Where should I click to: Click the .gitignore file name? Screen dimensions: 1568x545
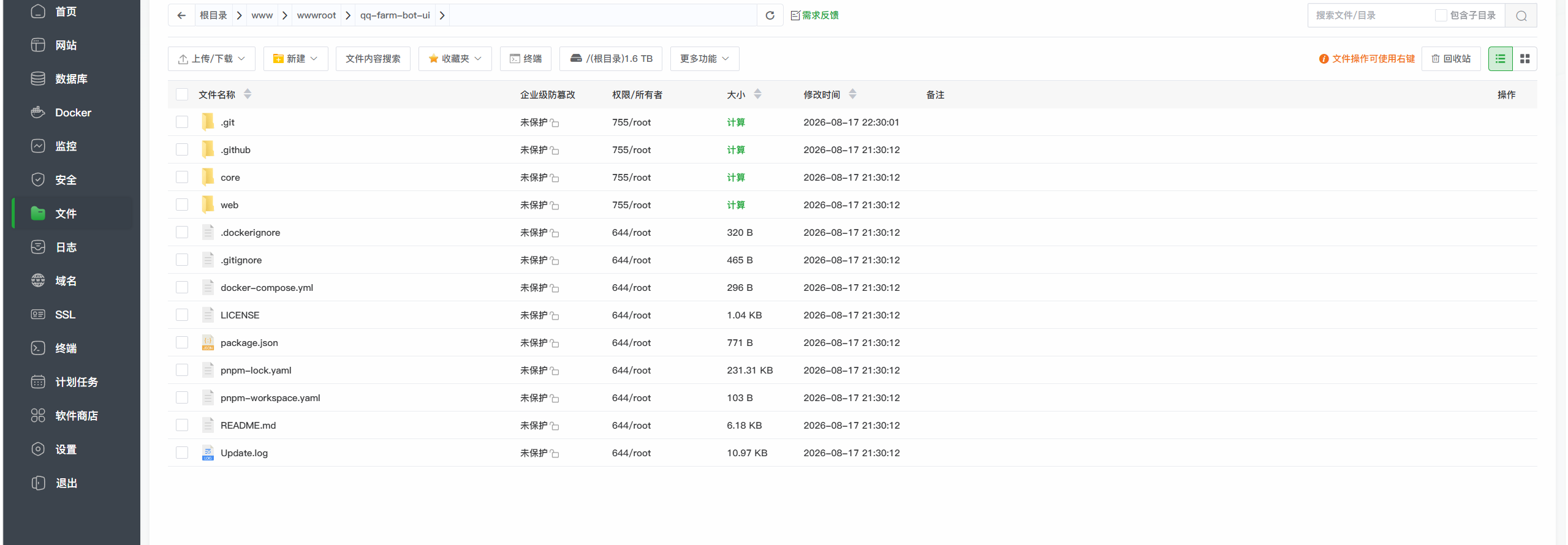(x=241, y=260)
